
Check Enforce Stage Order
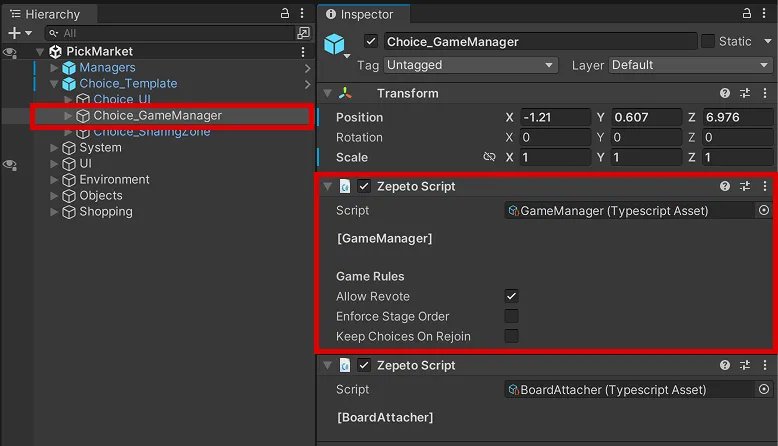(511, 316)
